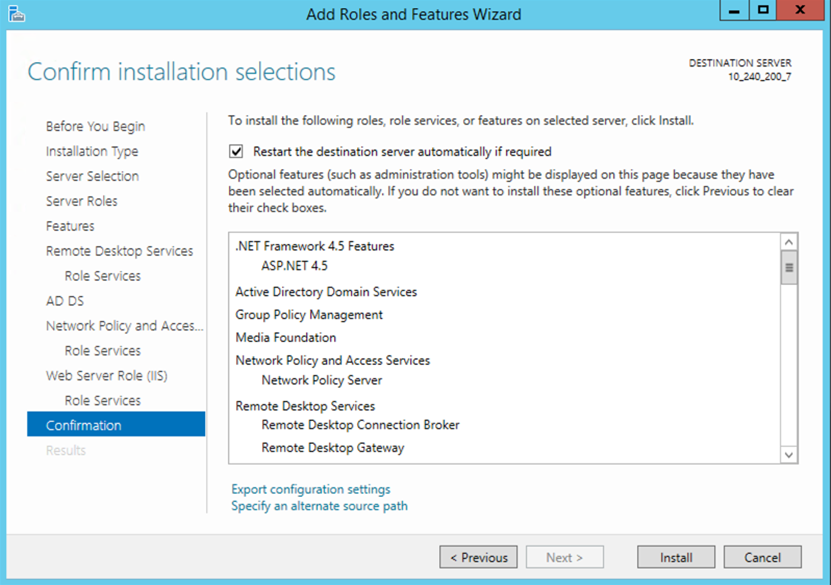This screenshot has width=831, height=585.
Task: Go to the Before You Begin step
Action: [x=95, y=126]
